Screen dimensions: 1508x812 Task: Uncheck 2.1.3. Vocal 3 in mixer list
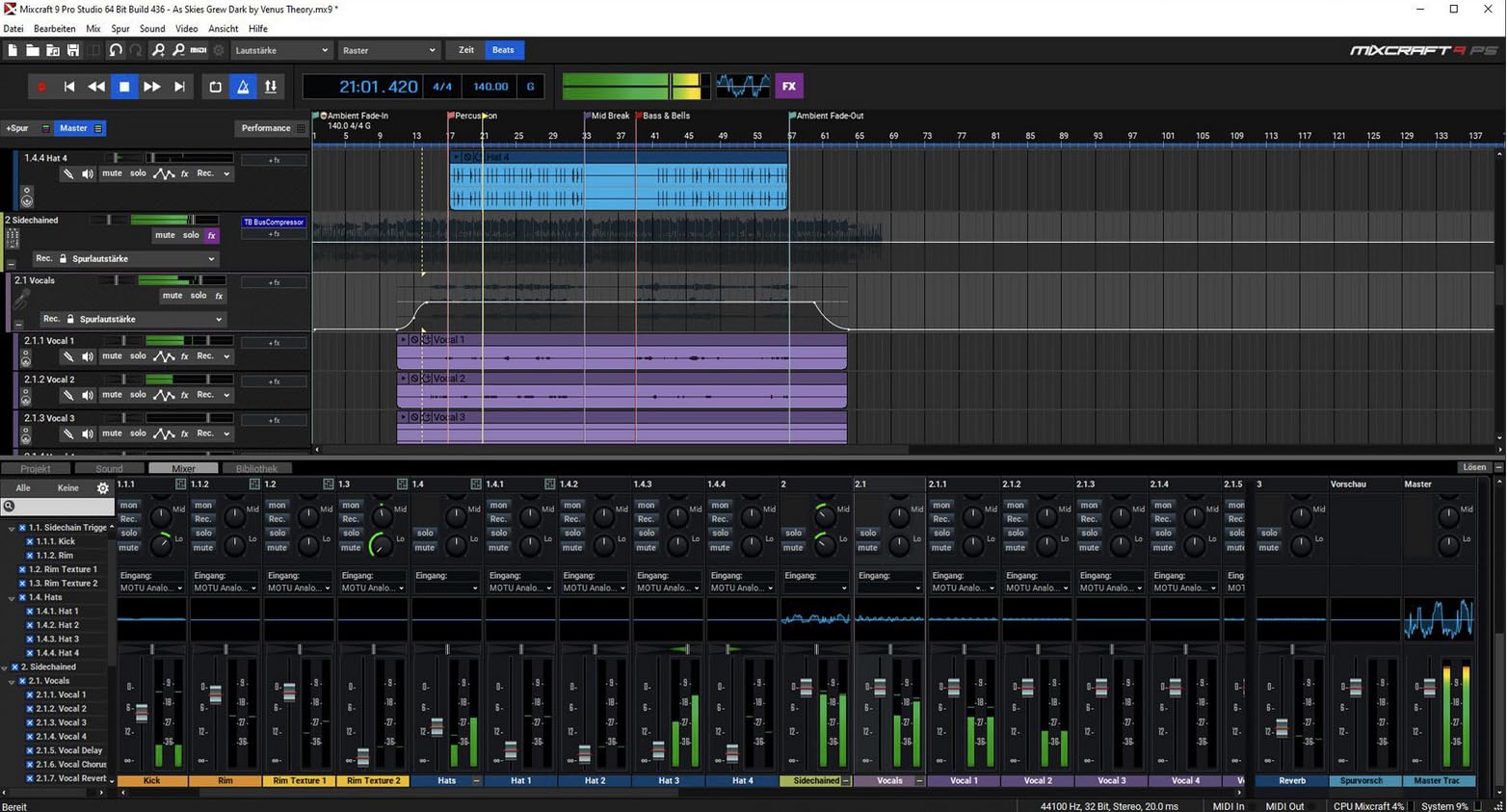(x=30, y=722)
